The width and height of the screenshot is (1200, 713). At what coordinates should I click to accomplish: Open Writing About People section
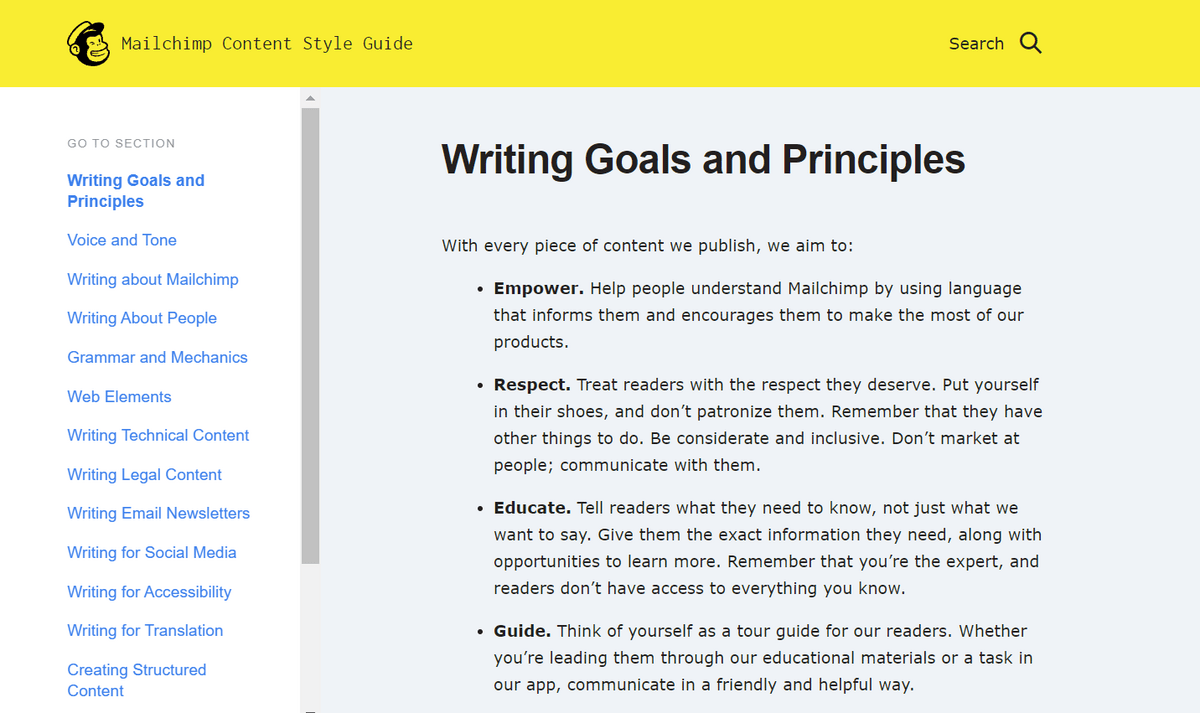pyautogui.click(x=142, y=318)
